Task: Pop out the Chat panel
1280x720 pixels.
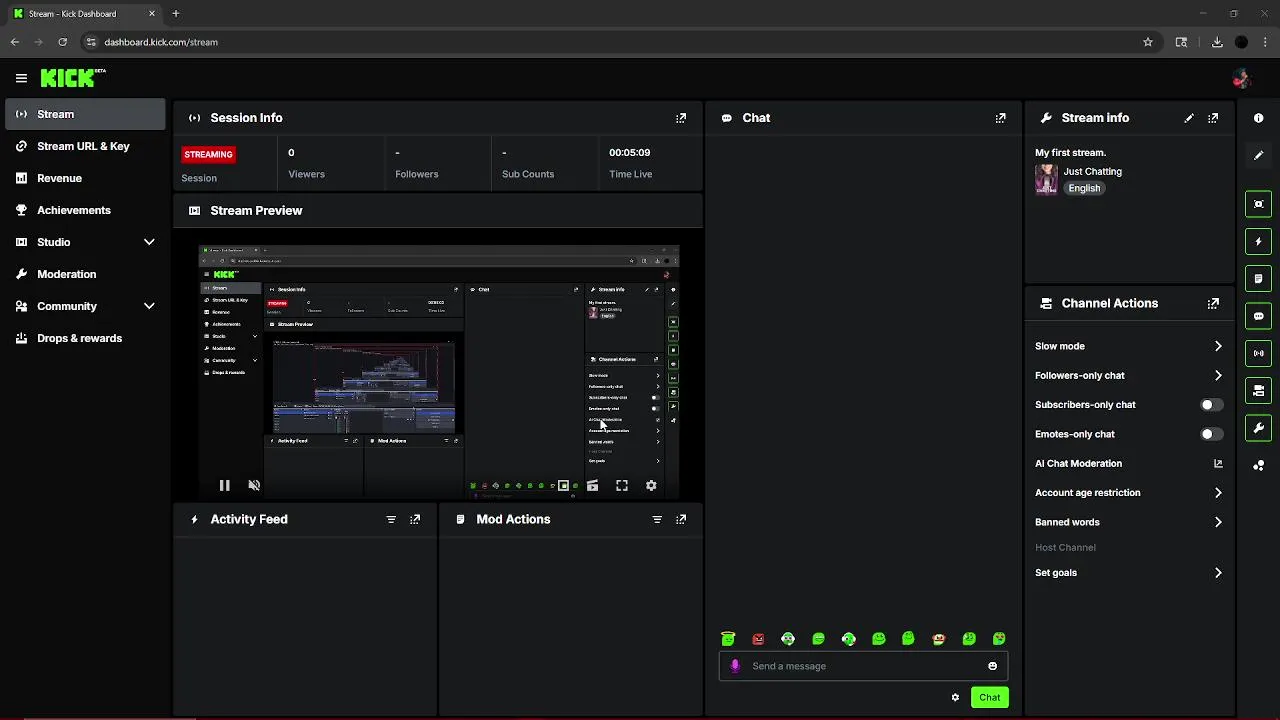Action: (x=1000, y=118)
